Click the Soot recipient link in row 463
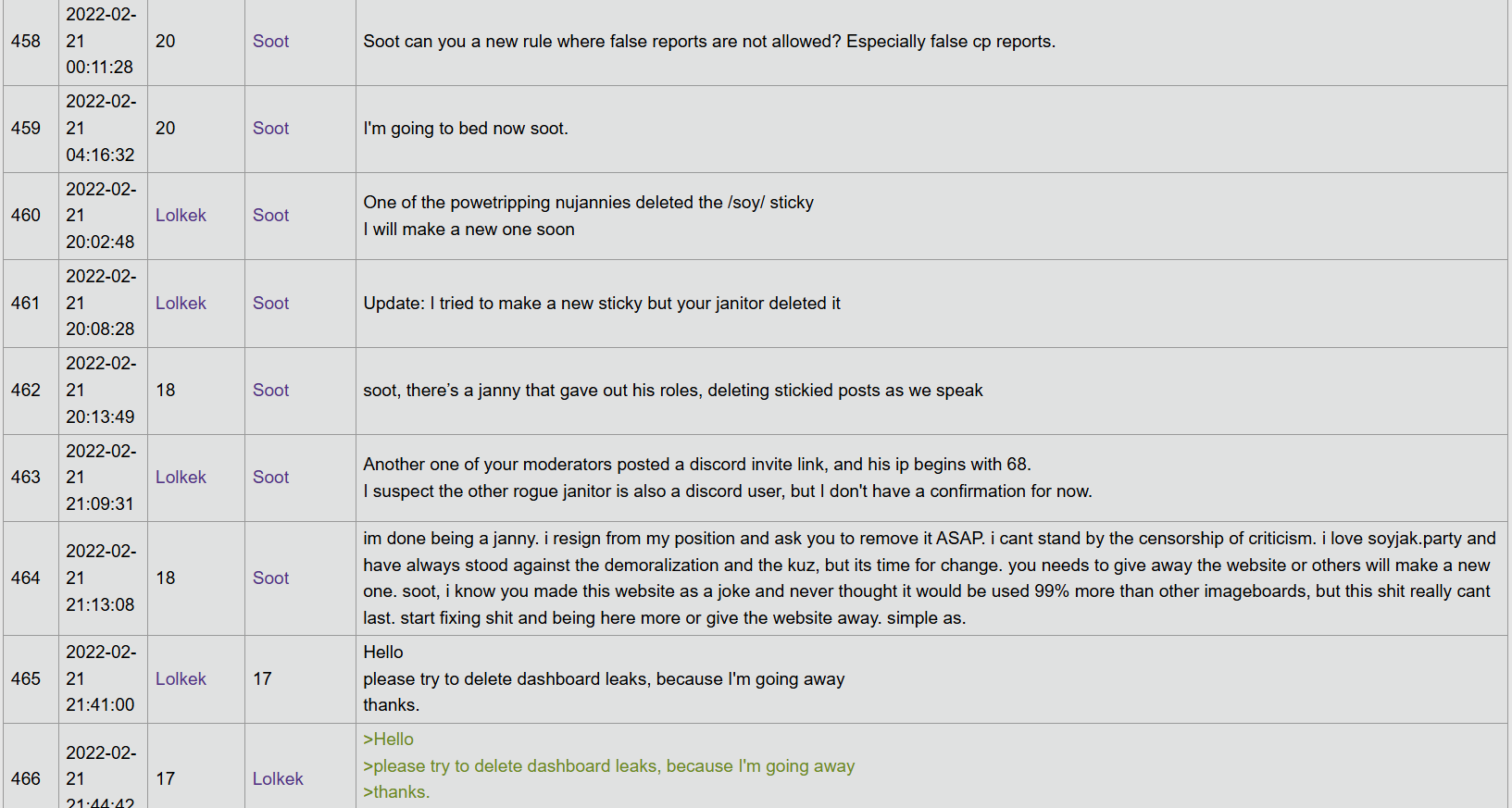Image resolution: width=1512 pixels, height=808 pixels. click(270, 478)
